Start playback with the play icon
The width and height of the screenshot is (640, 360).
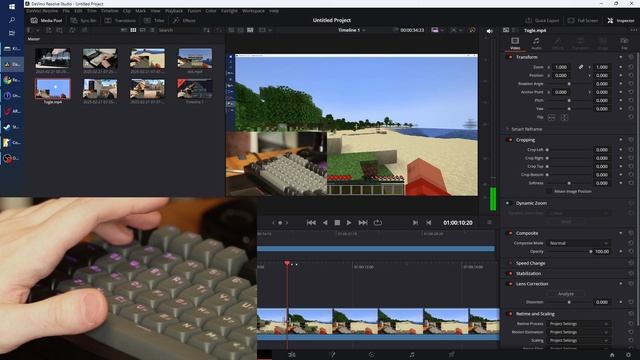[x=349, y=222]
